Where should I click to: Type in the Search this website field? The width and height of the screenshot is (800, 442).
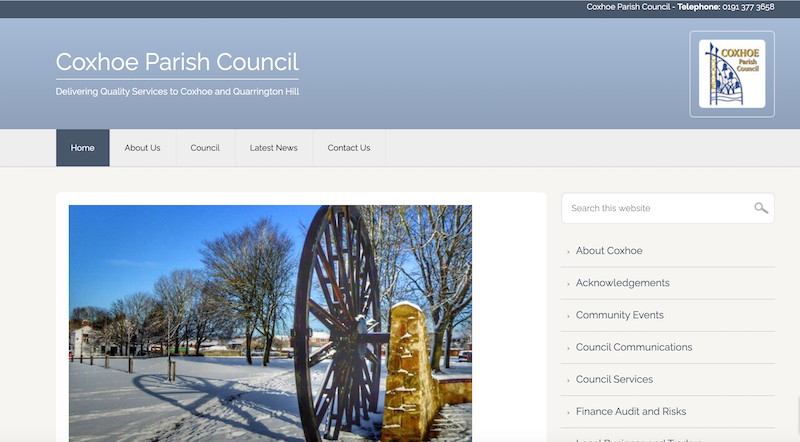click(655, 208)
